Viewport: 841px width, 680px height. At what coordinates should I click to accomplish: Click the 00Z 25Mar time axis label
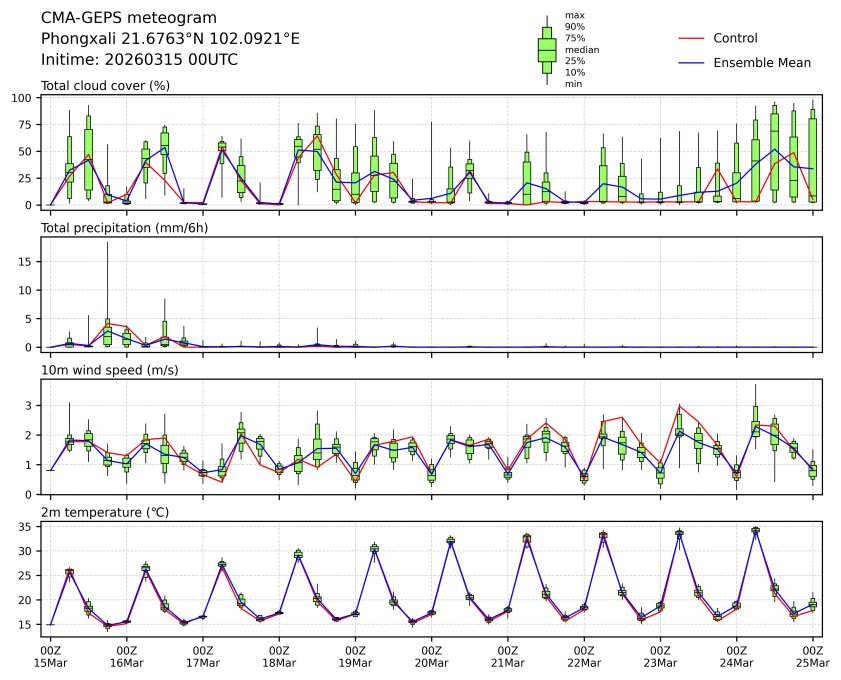point(812,656)
